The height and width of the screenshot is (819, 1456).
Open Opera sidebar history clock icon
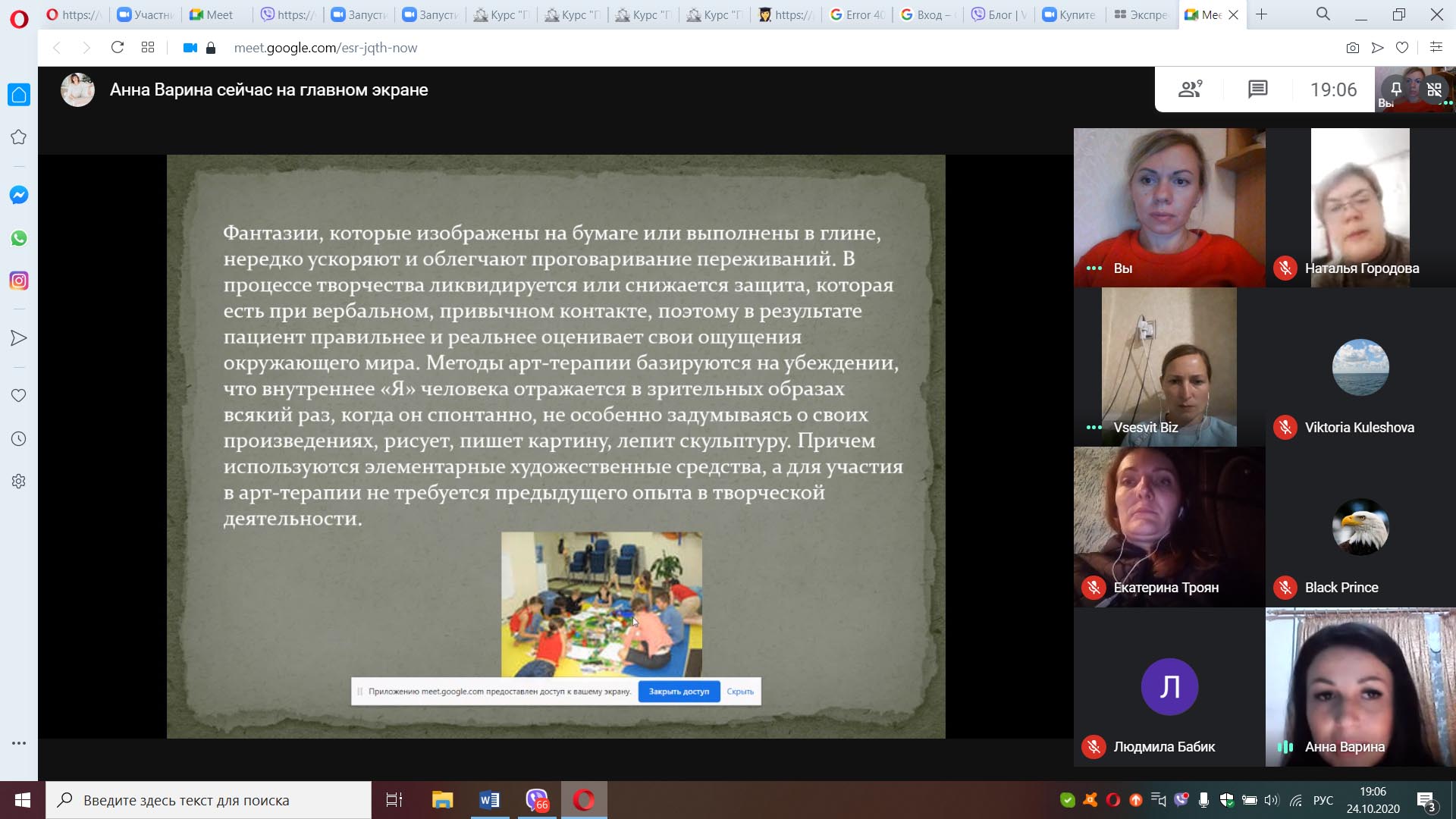pos(19,438)
